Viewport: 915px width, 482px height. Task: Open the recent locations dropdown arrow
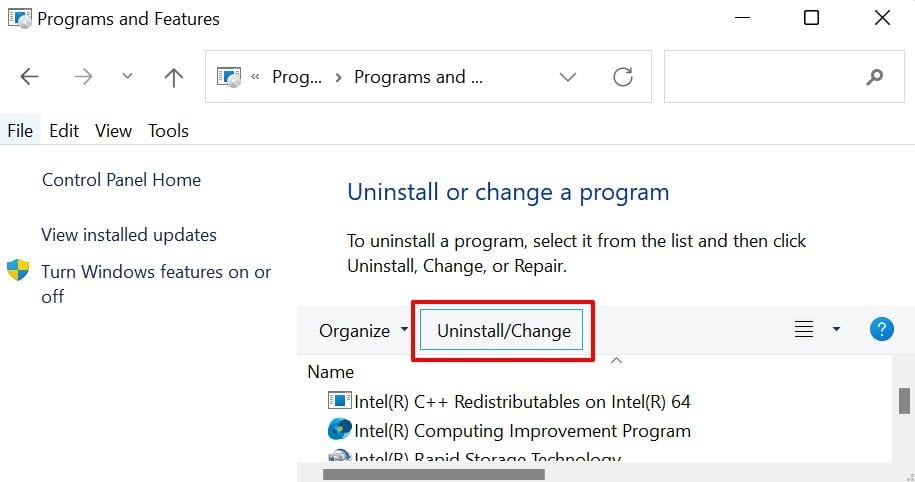[x=127, y=77]
